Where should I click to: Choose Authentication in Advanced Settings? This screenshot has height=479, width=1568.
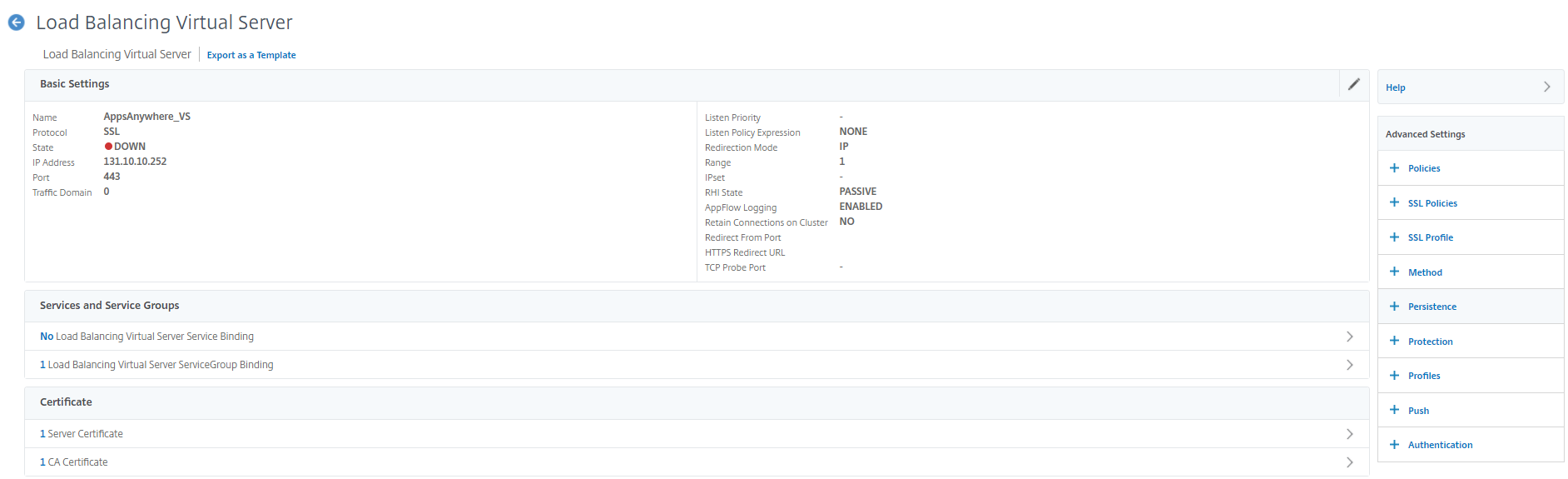(x=1440, y=445)
